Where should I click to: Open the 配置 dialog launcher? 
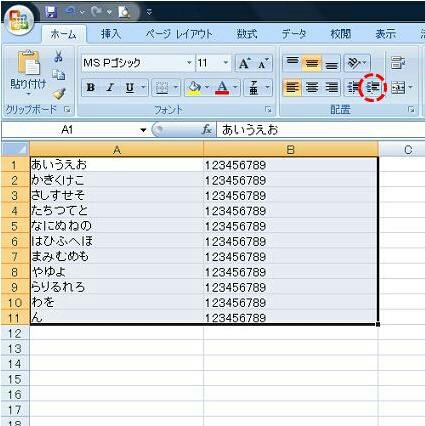click(412, 109)
